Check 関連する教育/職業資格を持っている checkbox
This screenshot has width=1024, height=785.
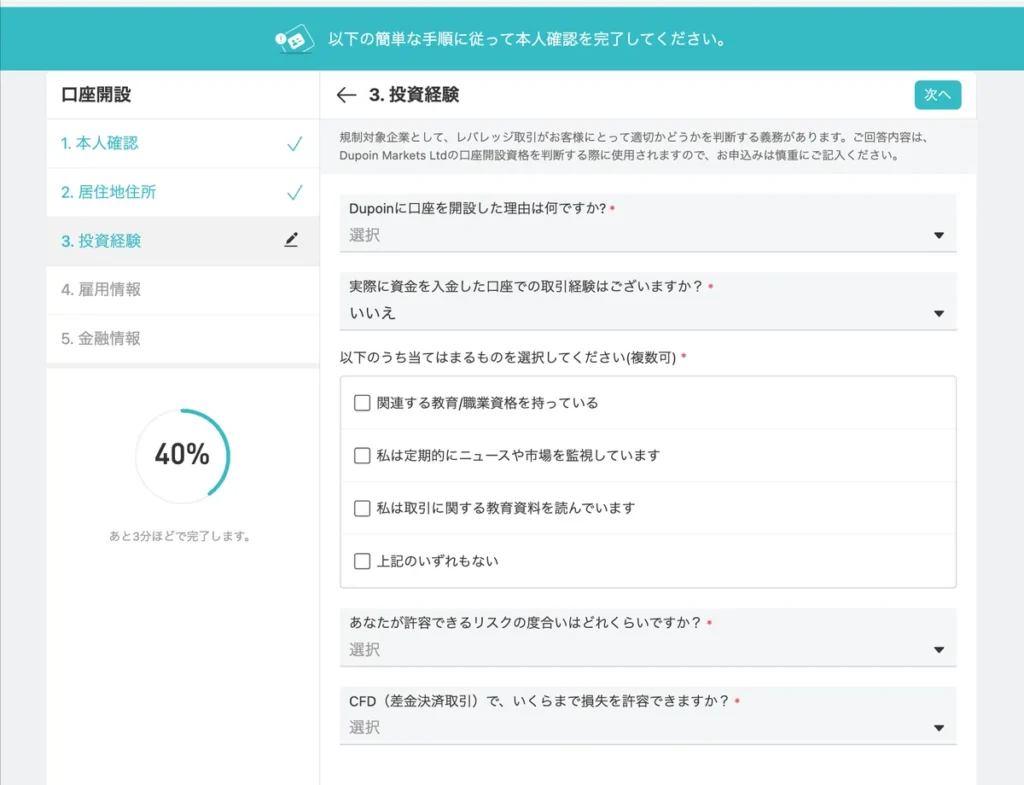(362, 403)
